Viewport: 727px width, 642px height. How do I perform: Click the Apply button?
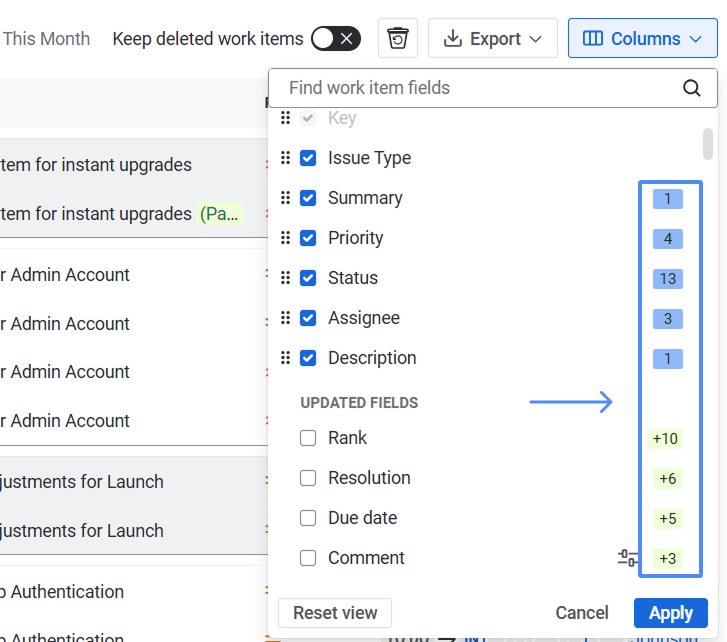pyautogui.click(x=670, y=613)
